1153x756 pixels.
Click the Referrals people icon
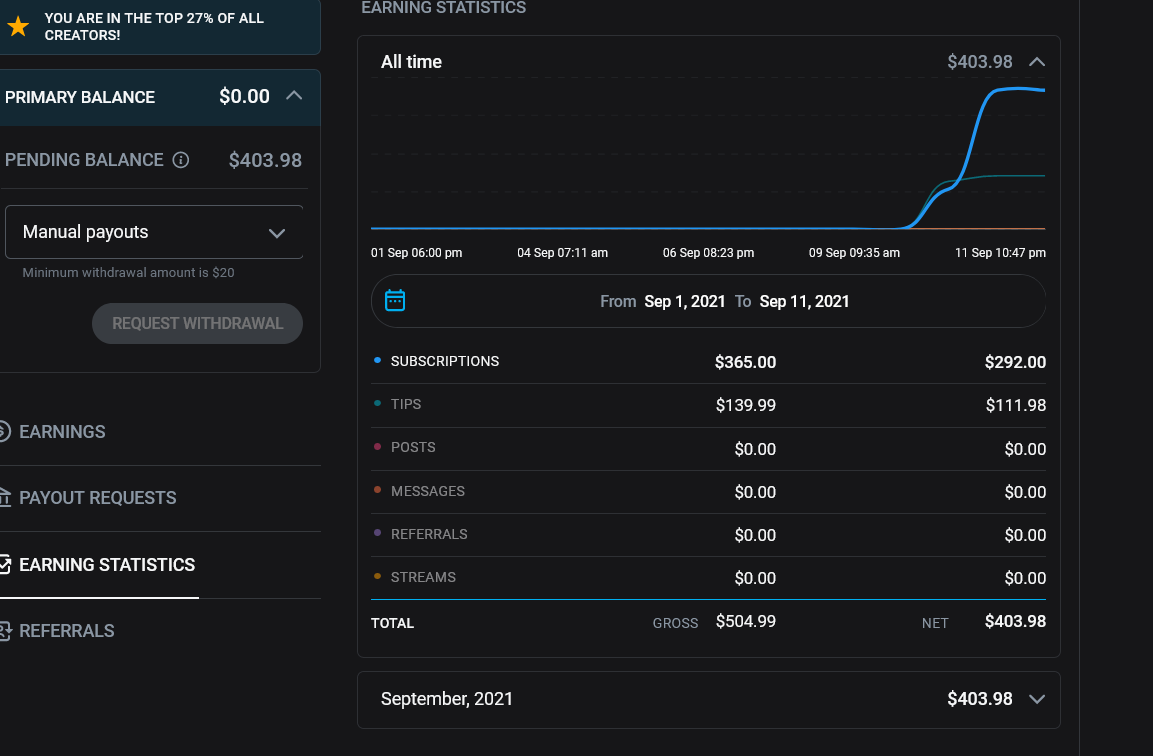pos(4,630)
